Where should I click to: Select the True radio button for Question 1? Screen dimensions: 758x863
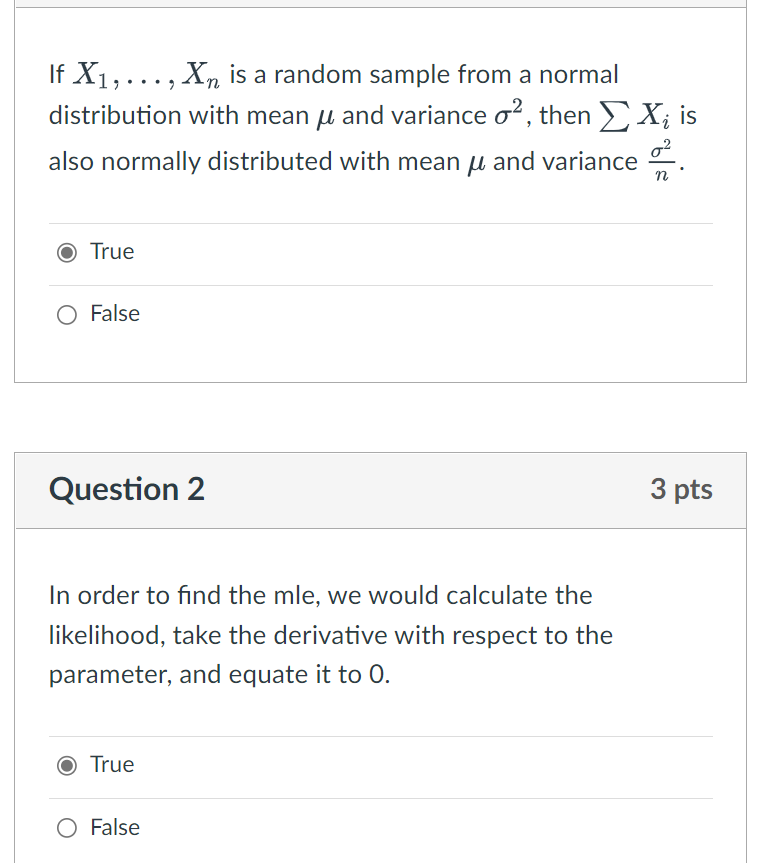[x=66, y=252]
